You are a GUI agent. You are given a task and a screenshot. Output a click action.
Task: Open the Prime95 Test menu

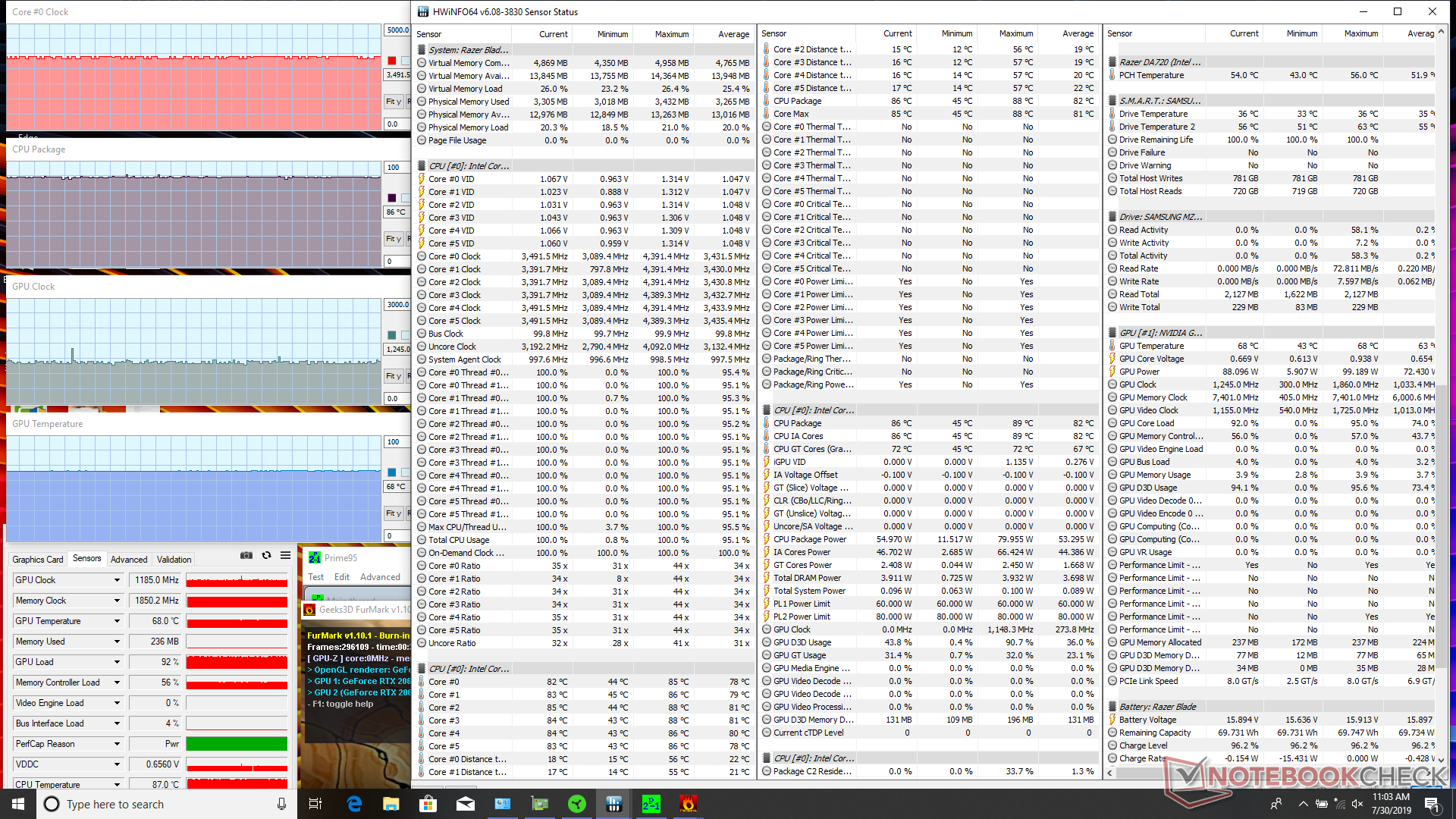(315, 577)
